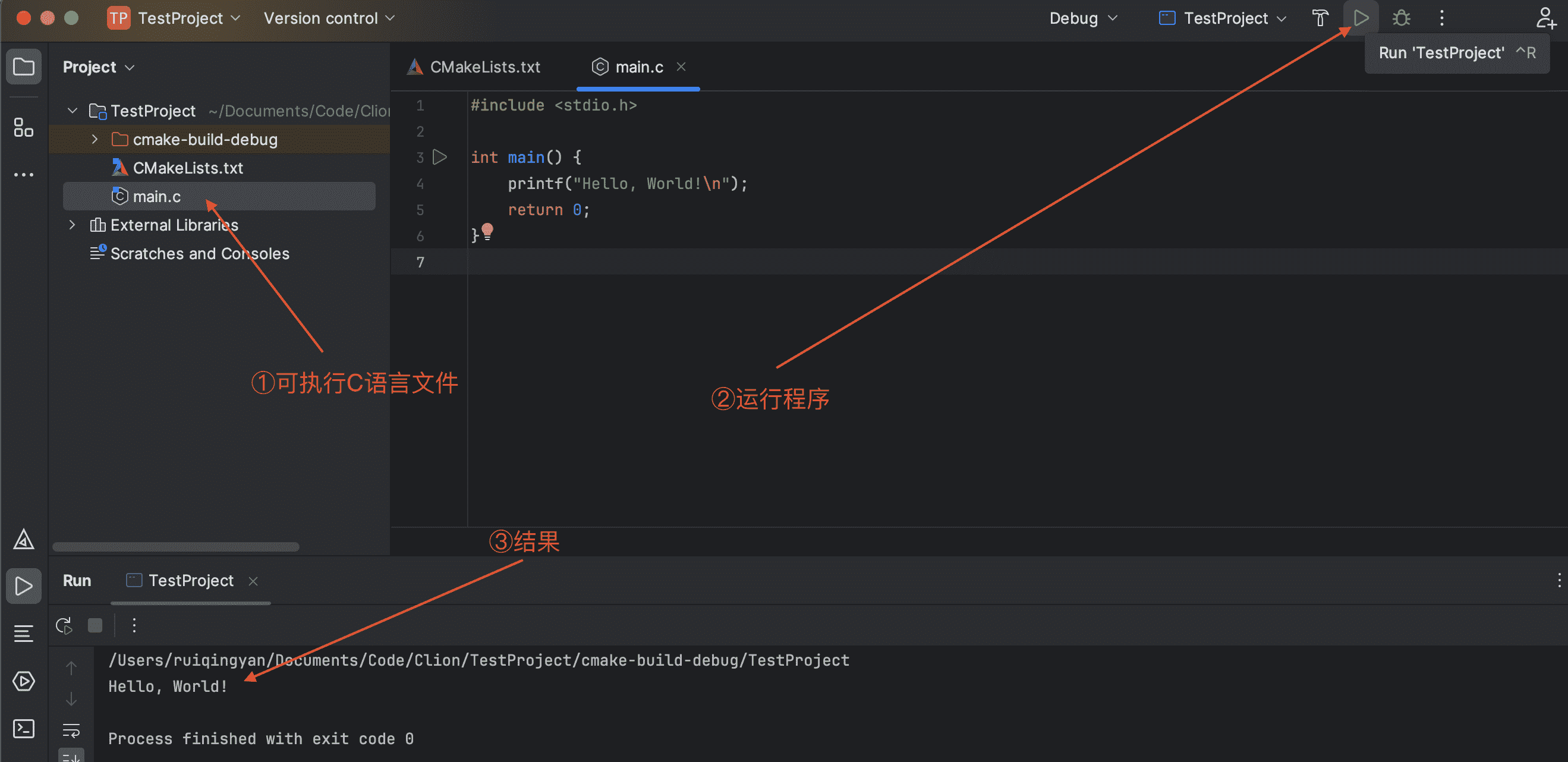Viewport: 1568px width, 762px height.
Task: Start debugging with the bug icon
Action: tap(1401, 18)
